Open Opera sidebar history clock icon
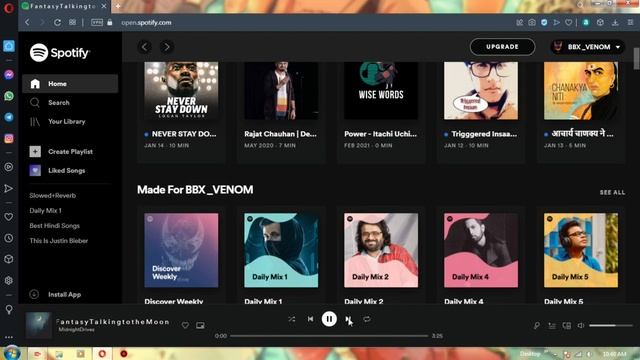Viewport: 640px width, 360px height. (9, 238)
